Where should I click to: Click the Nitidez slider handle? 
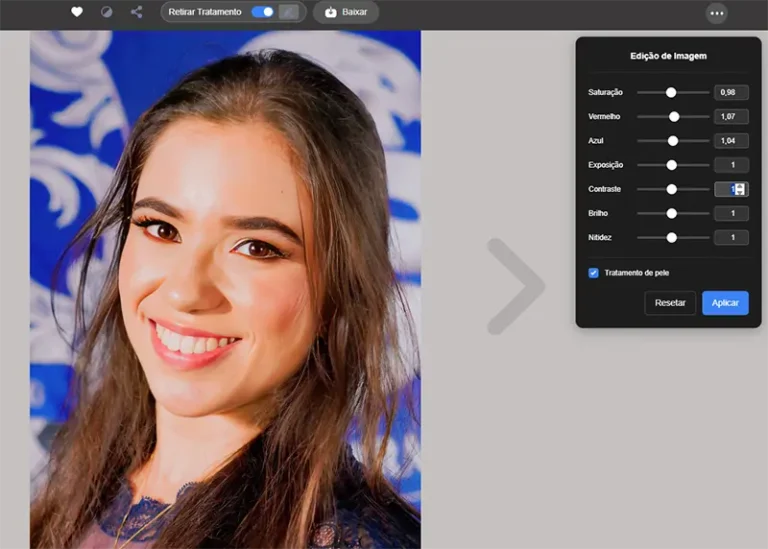click(672, 237)
